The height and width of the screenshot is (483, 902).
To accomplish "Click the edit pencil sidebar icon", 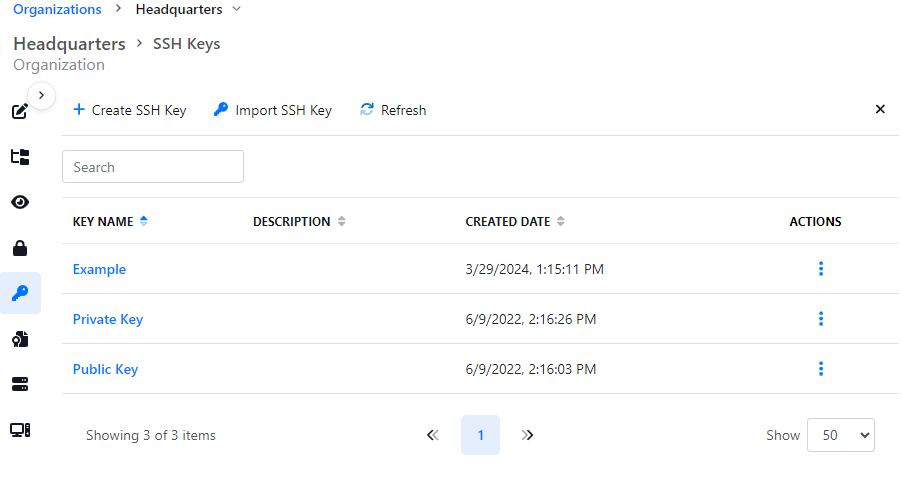I will [x=20, y=111].
